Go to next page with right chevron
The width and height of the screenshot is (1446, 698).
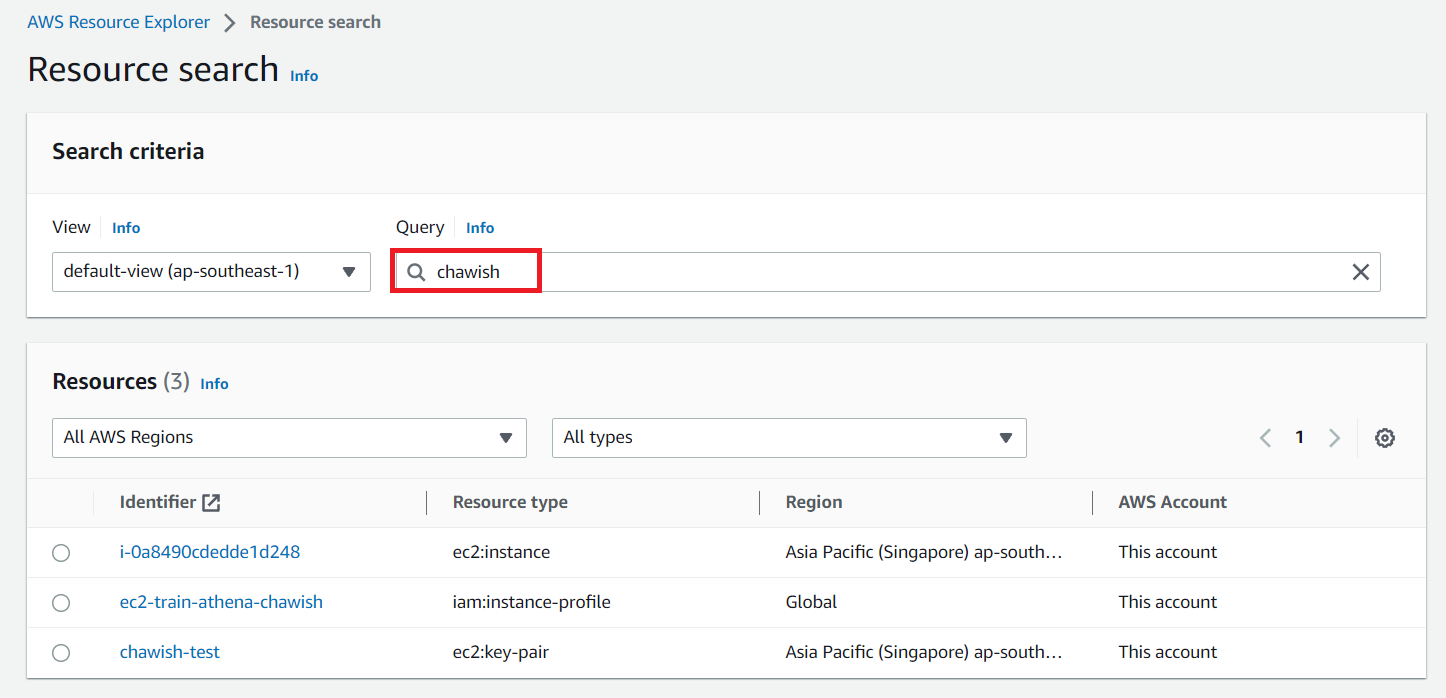[x=1334, y=437]
